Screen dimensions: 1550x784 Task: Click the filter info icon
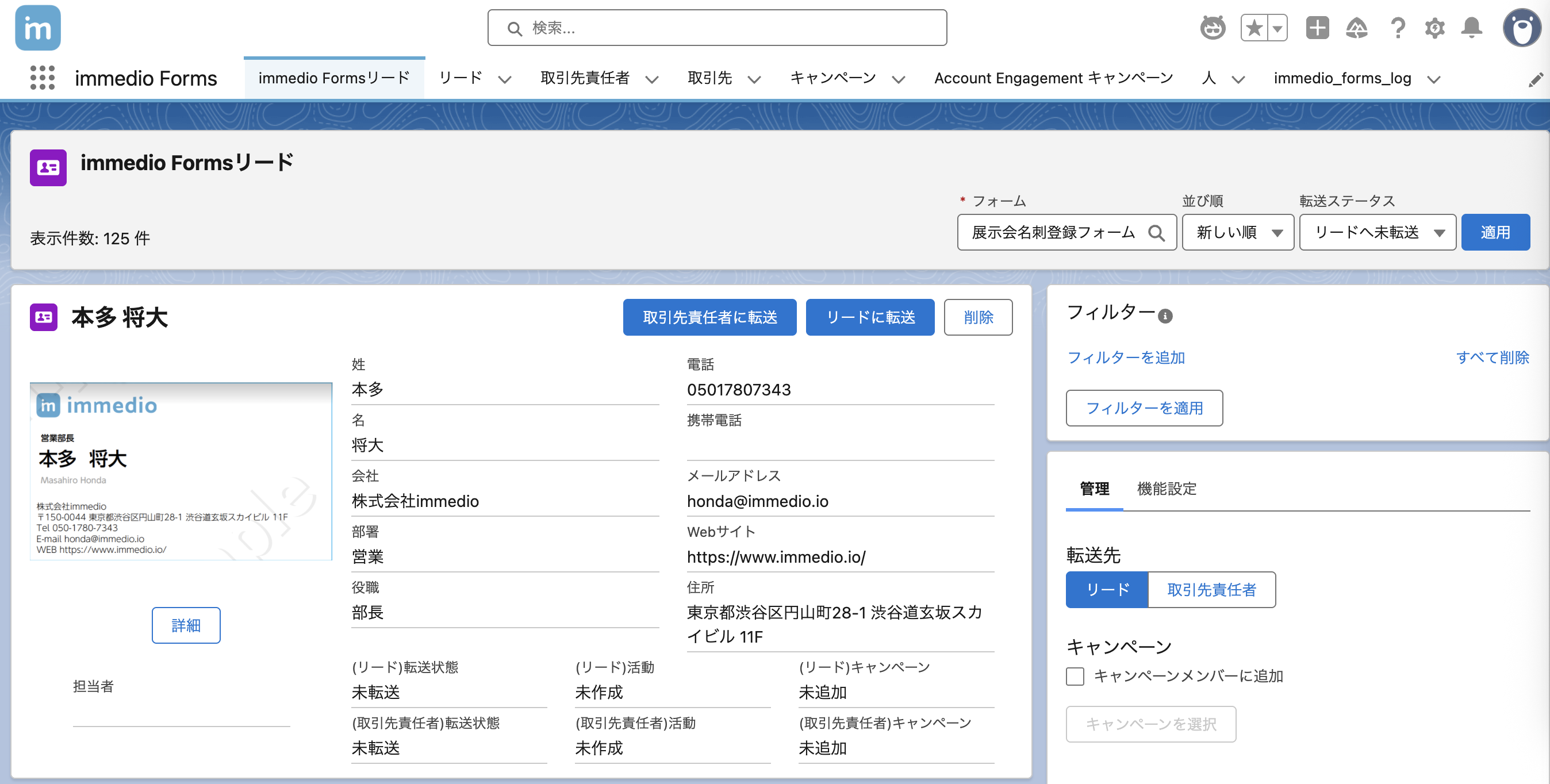tap(1165, 317)
